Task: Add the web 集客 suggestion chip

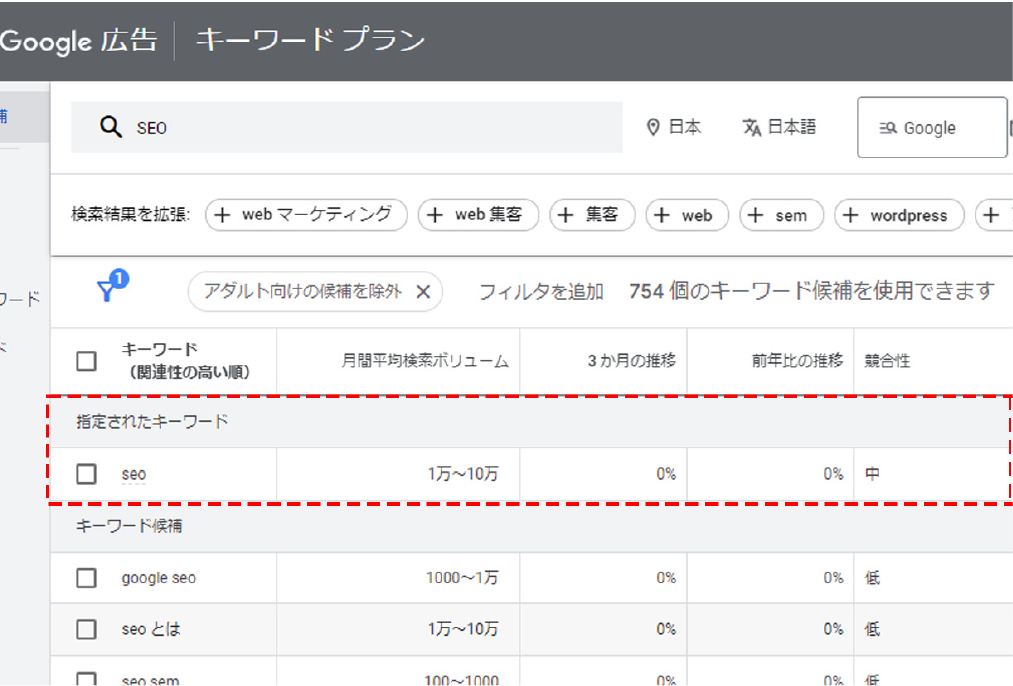Action: tap(478, 214)
